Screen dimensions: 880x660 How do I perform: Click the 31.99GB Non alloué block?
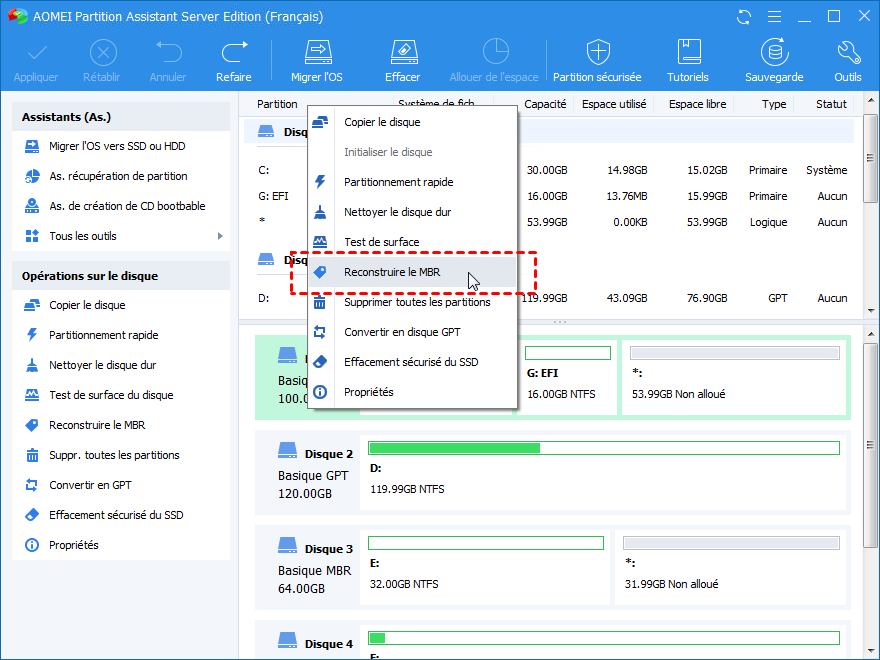pos(731,567)
